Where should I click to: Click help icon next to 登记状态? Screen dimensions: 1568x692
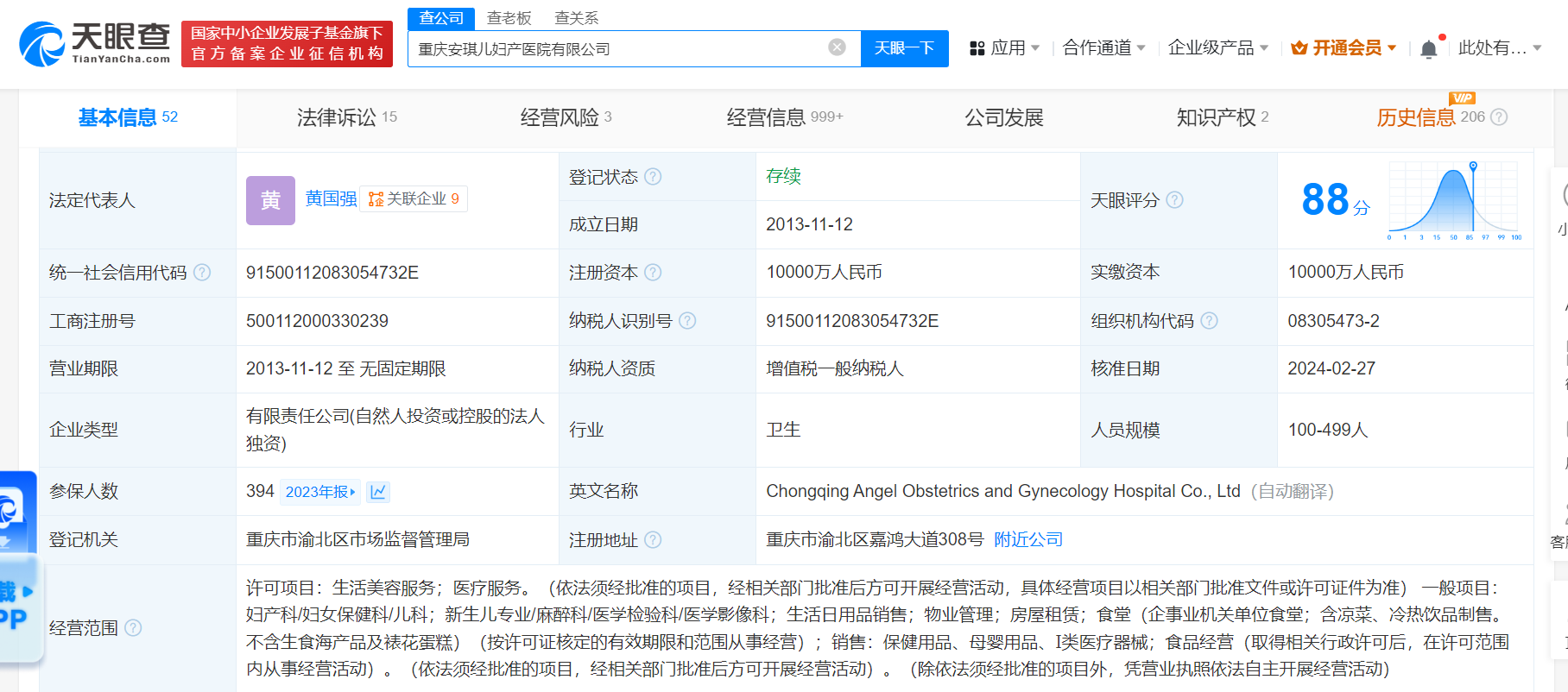[x=653, y=176]
